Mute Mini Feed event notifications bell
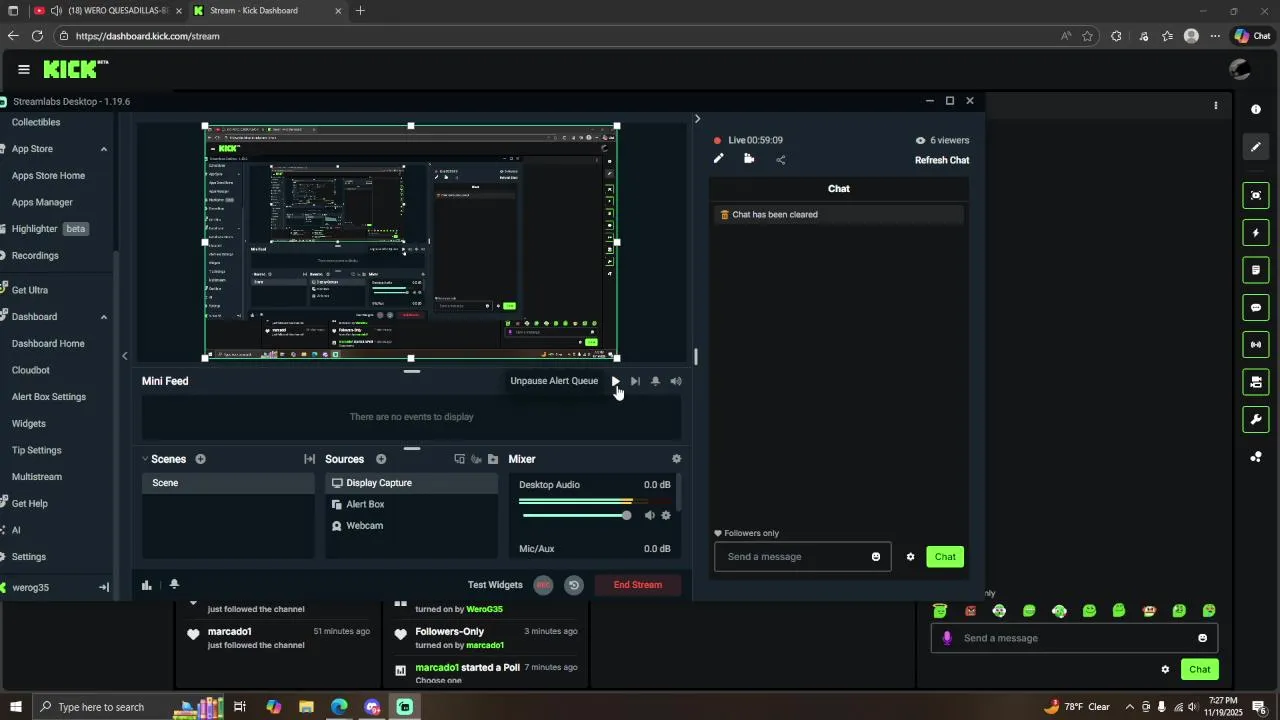 pyautogui.click(x=655, y=381)
